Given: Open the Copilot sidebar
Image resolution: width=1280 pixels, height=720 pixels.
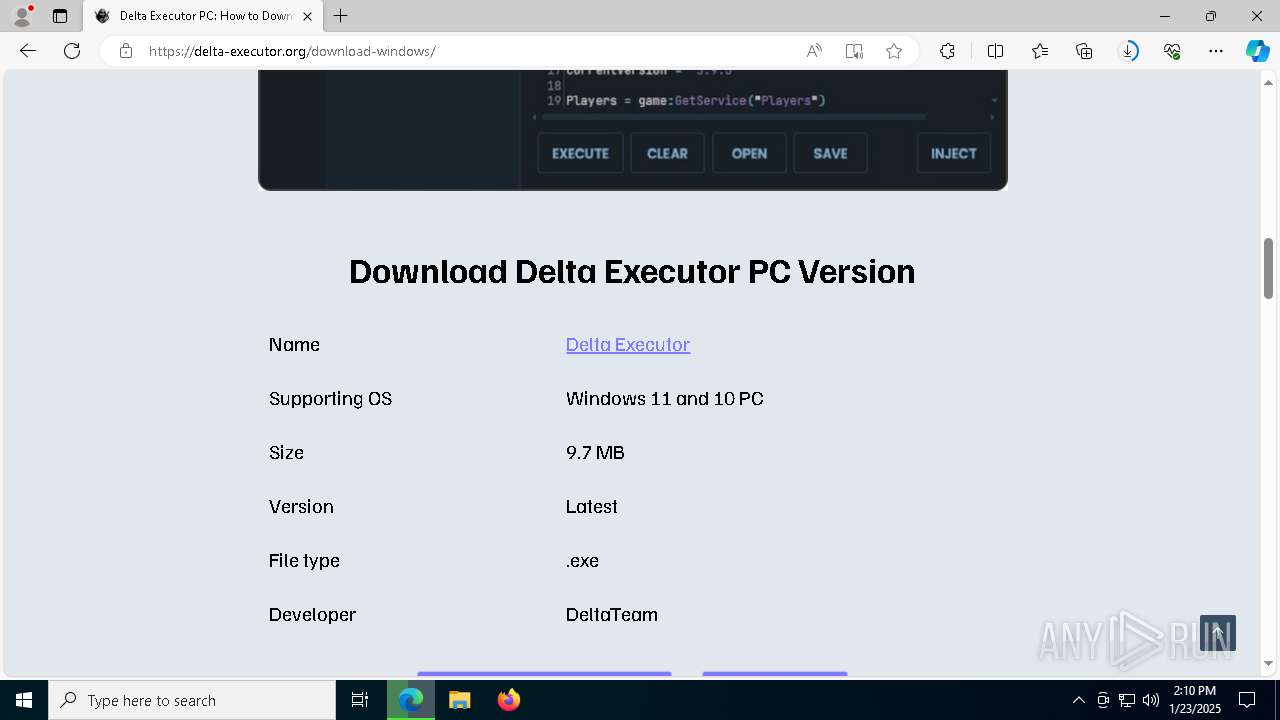Looking at the screenshot, I should point(1257,51).
